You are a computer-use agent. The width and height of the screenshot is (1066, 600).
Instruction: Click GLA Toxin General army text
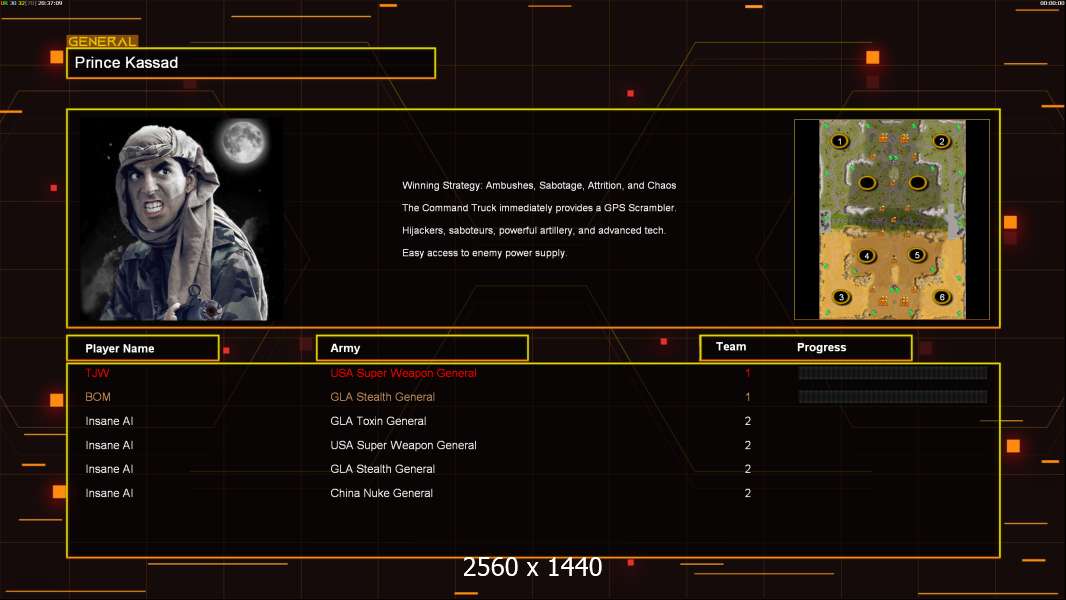[x=378, y=421]
